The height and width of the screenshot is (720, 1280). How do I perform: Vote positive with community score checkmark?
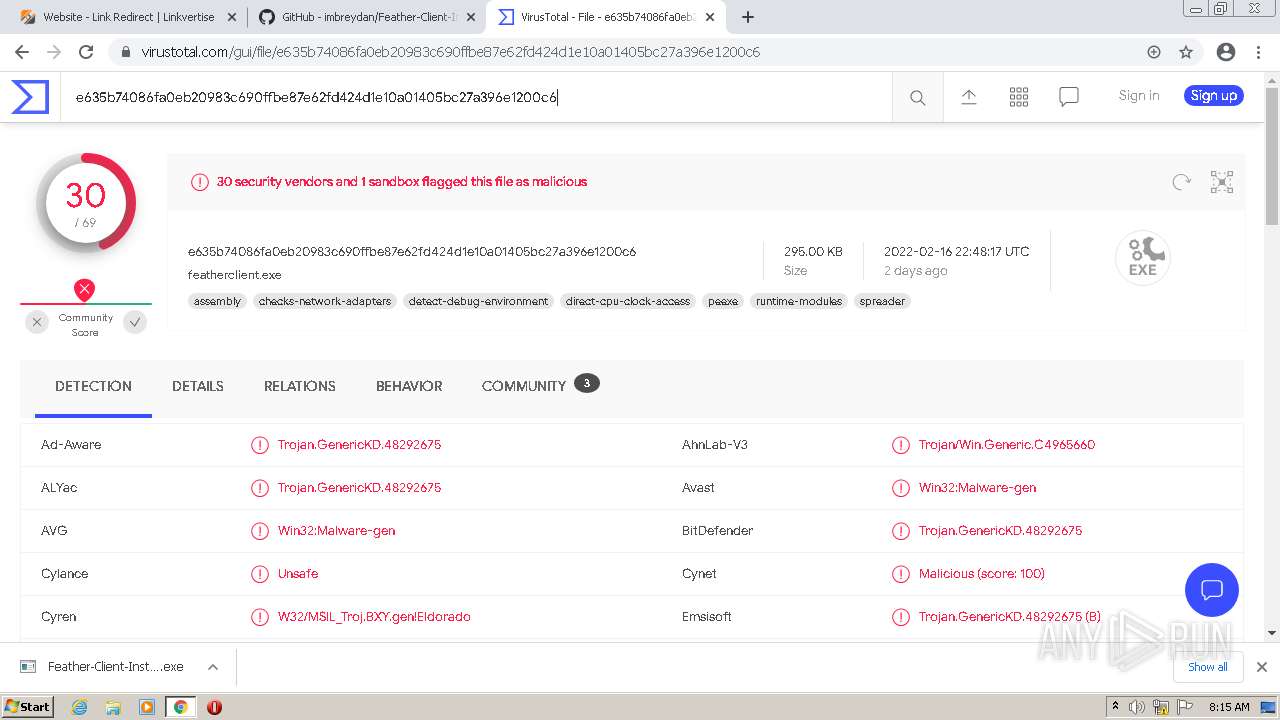click(x=135, y=322)
